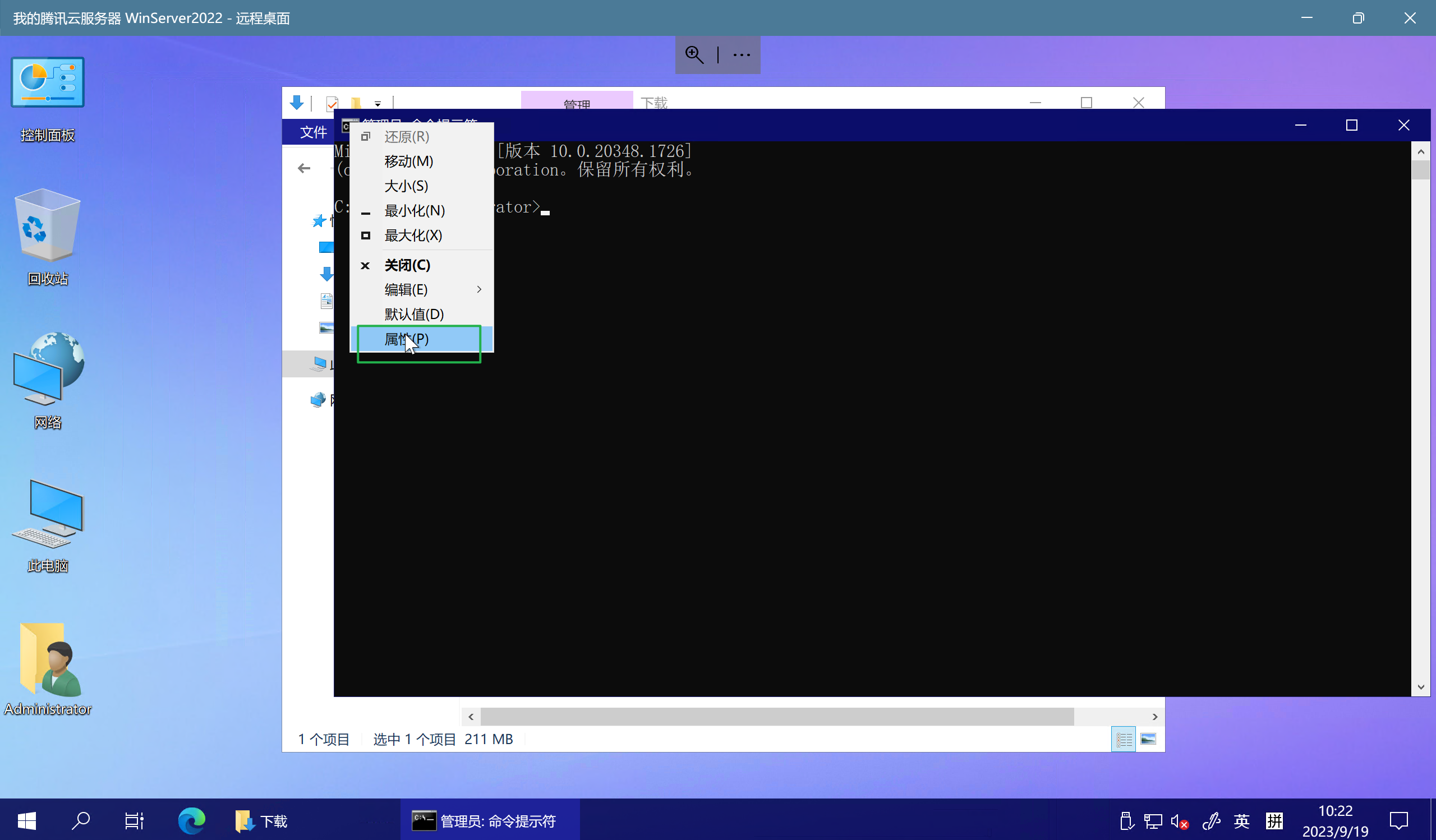Choose 大小(S) from the system menu
Viewport: 1436px width, 840px height.
[x=422, y=186]
